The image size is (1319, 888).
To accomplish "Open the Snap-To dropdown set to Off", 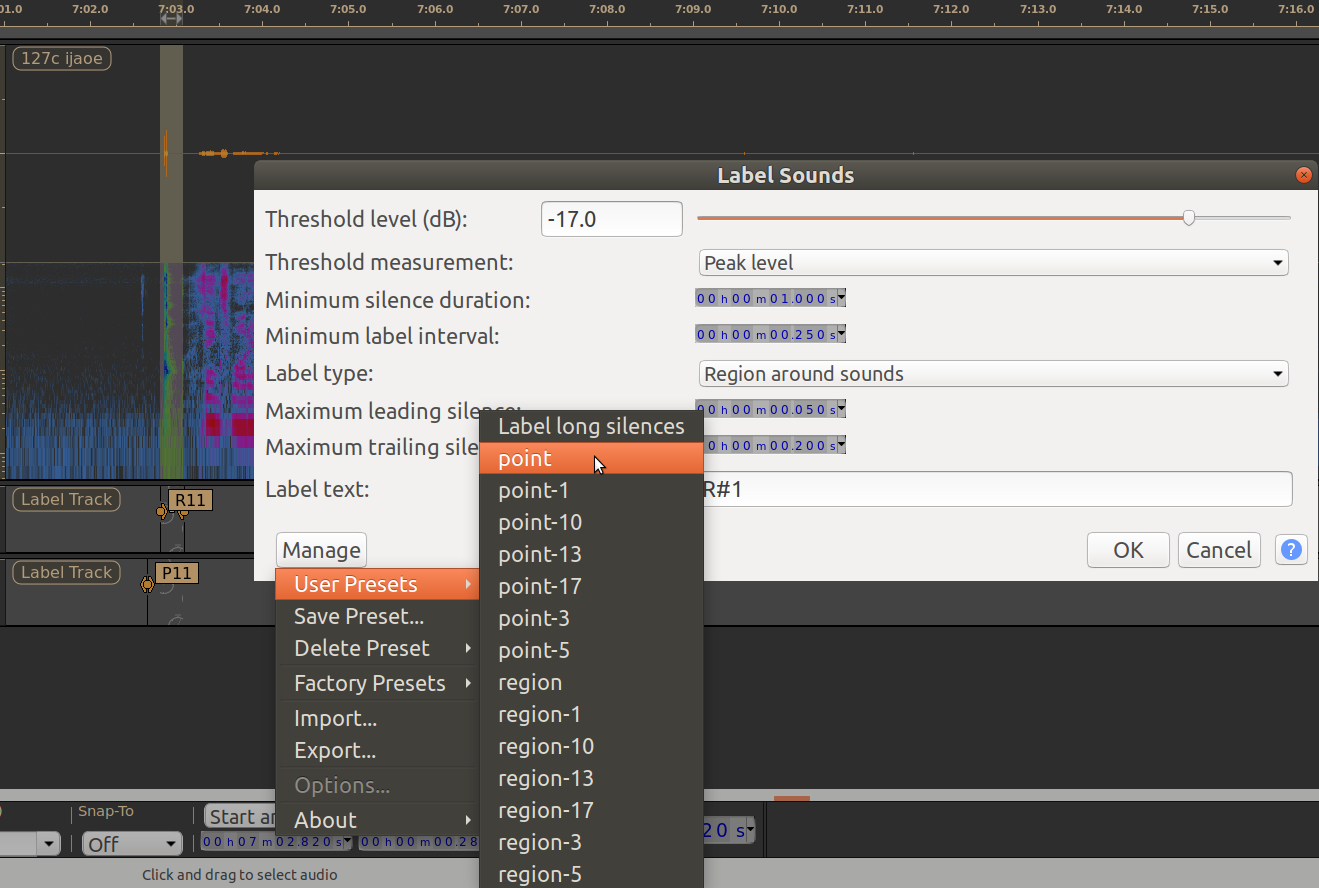I will [132, 843].
